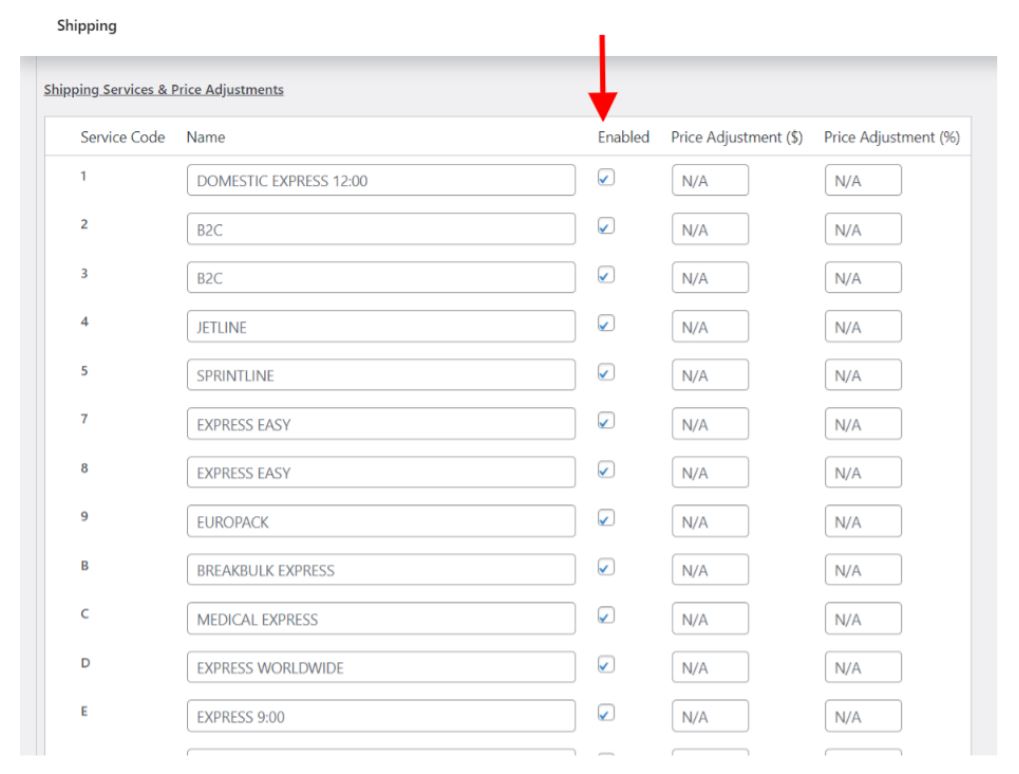Click service code D label
Screen dimensions: 1019x774
pos(85,663)
